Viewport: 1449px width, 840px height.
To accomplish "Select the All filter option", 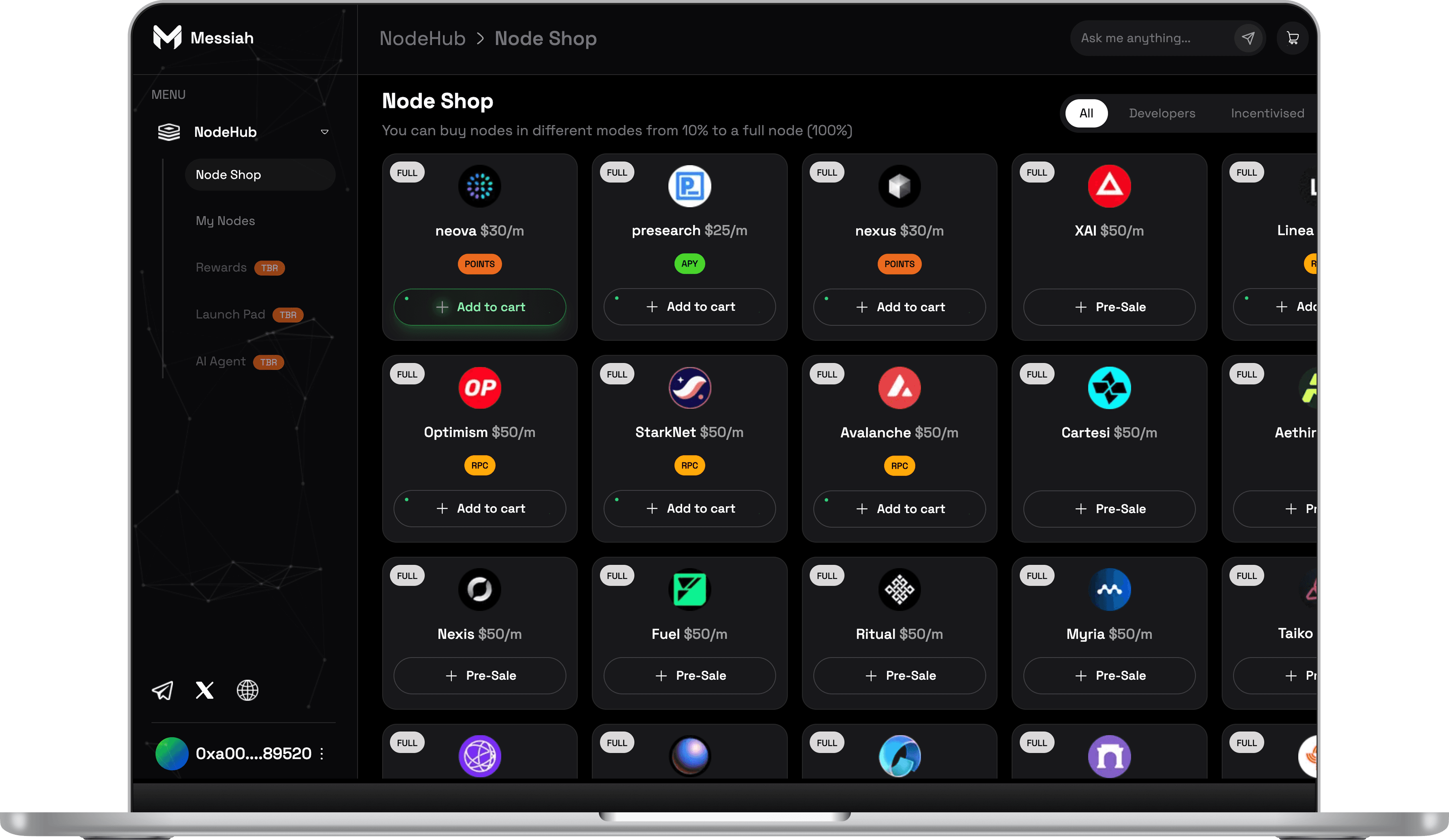I will coord(1086,113).
